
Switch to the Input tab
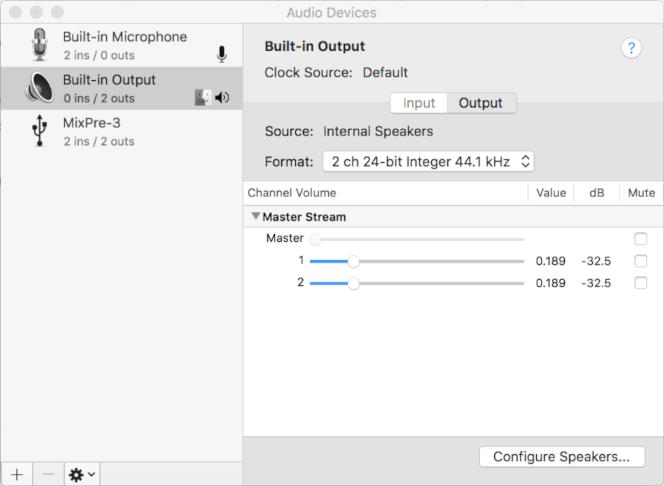[x=419, y=103]
